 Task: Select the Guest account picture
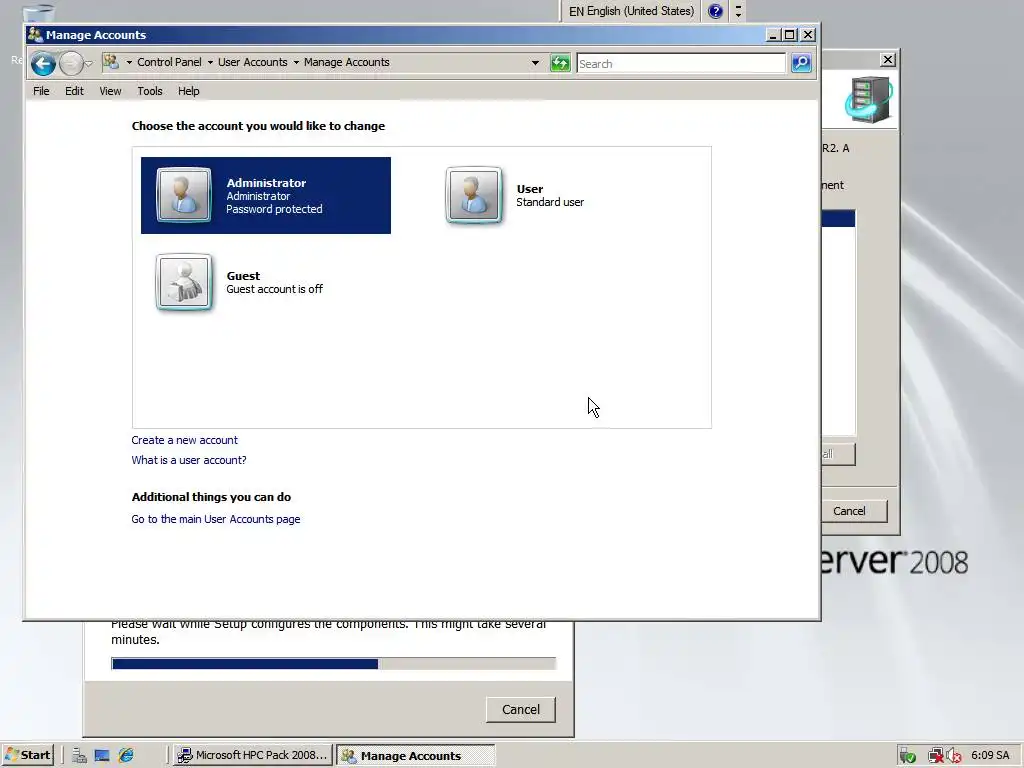pos(184,281)
